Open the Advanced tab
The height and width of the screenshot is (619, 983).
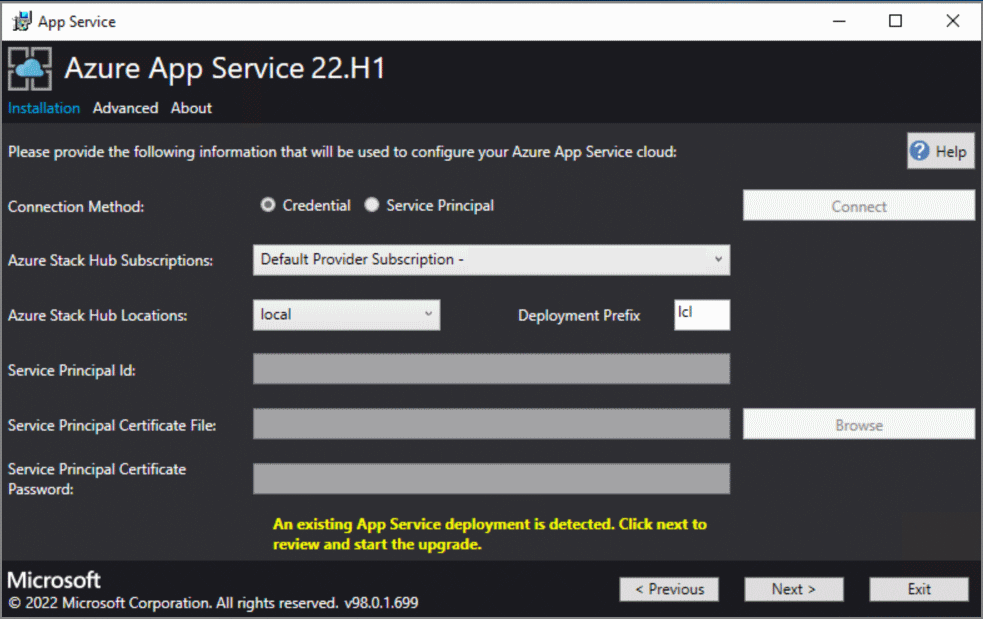(x=125, y=108)
